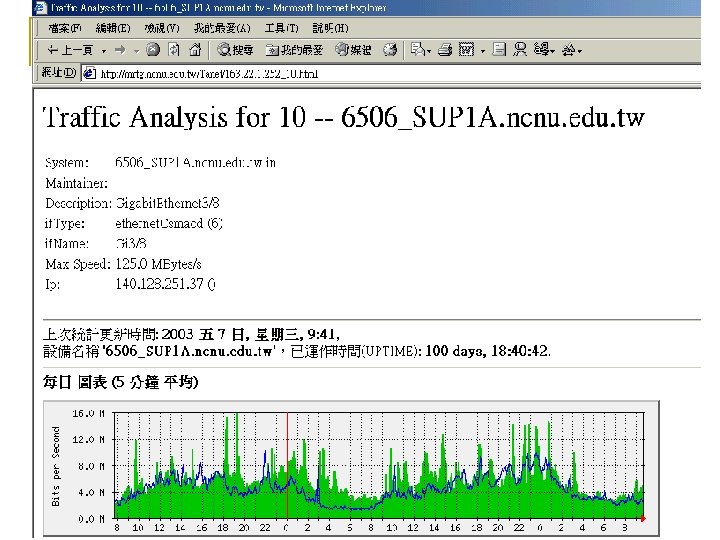The height and width of the screenshot is (540, 720).
Task: Open the Forward history dropdown arrow
Action: click(136, 51)
